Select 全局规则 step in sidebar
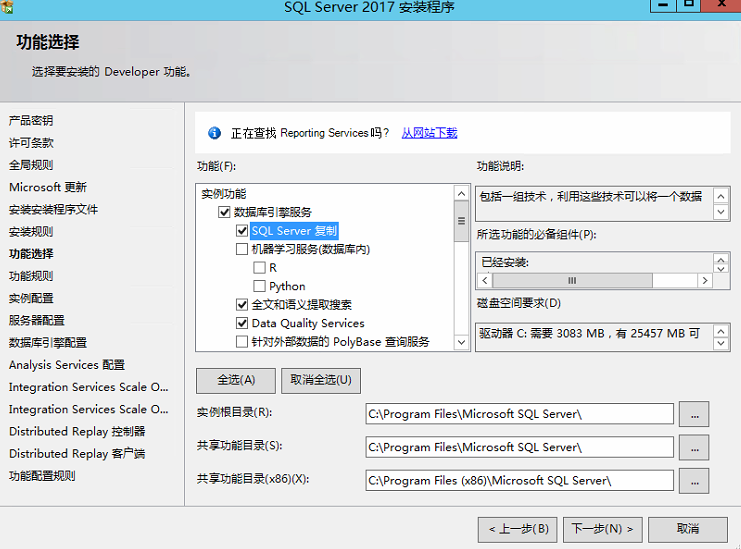Viewport: 741px width, 549px height. (31, 165)
